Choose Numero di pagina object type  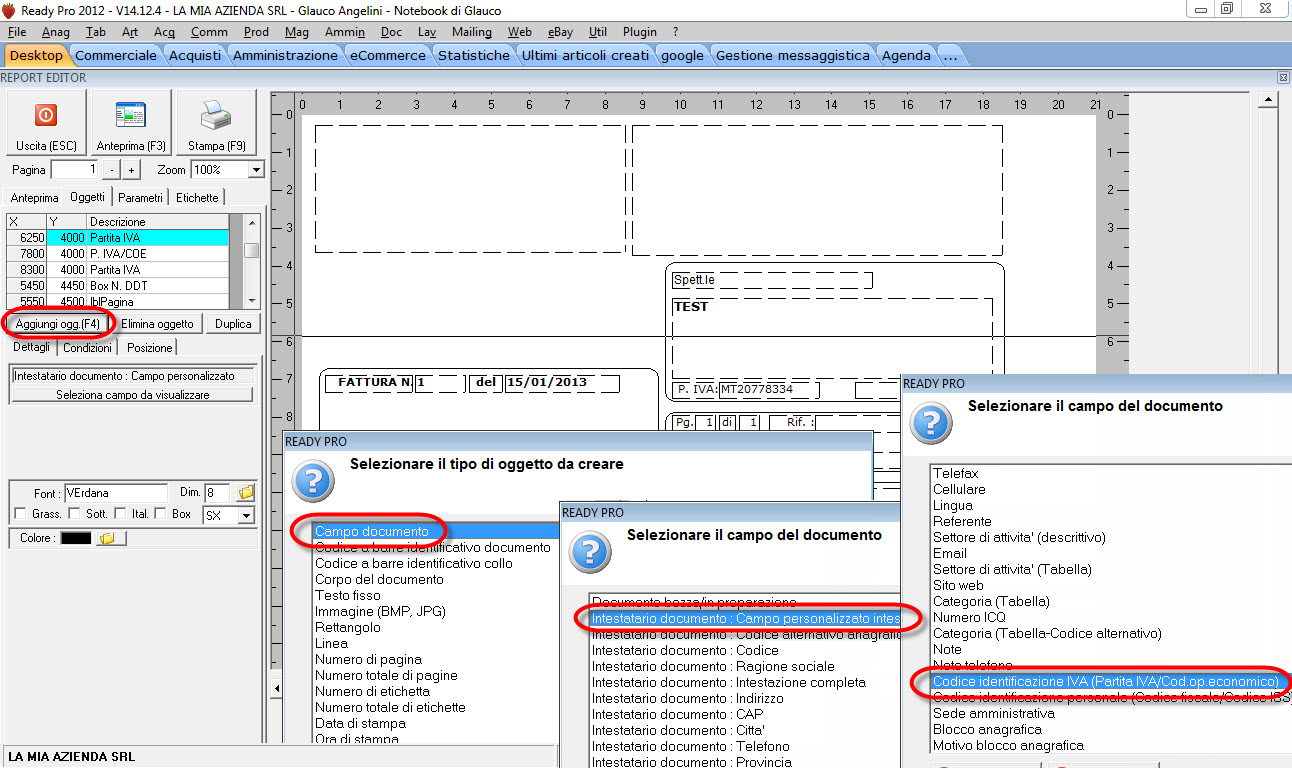(x=368, y=659)
